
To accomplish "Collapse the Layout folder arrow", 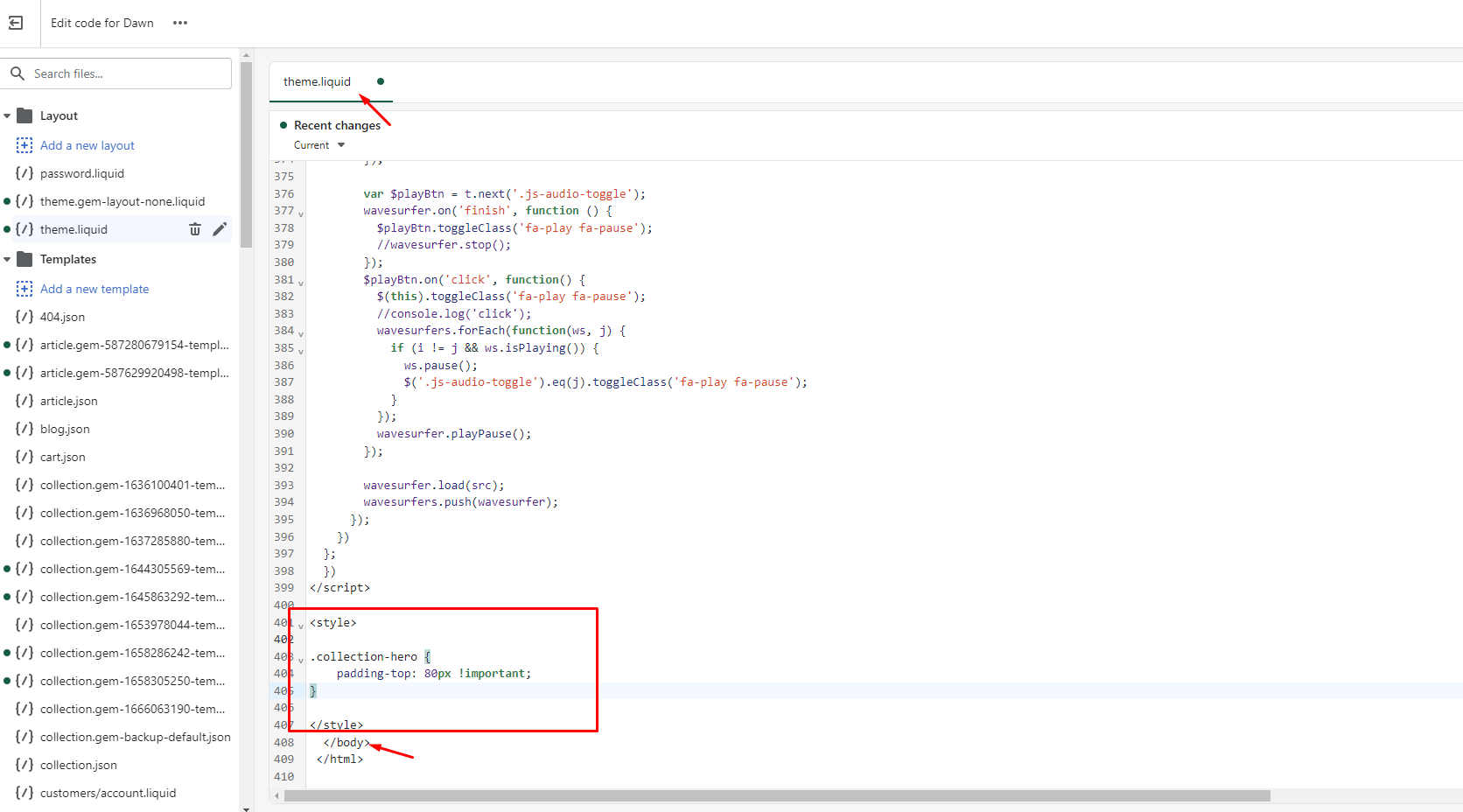I will pos(7,115).
